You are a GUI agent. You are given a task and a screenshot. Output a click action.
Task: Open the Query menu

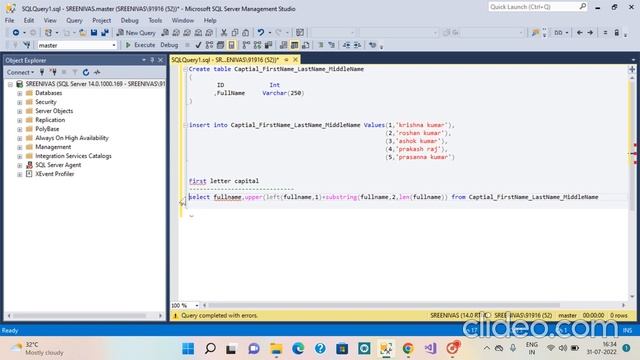tap(74, 20)
